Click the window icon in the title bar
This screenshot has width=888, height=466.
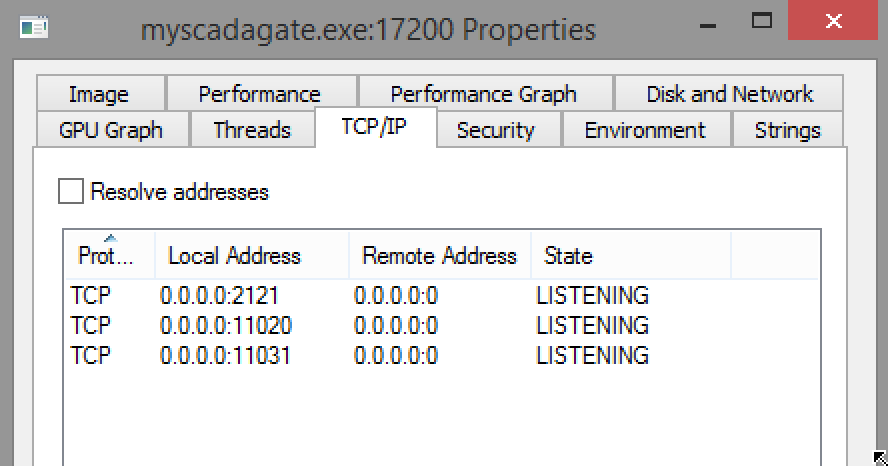[34, 27]
